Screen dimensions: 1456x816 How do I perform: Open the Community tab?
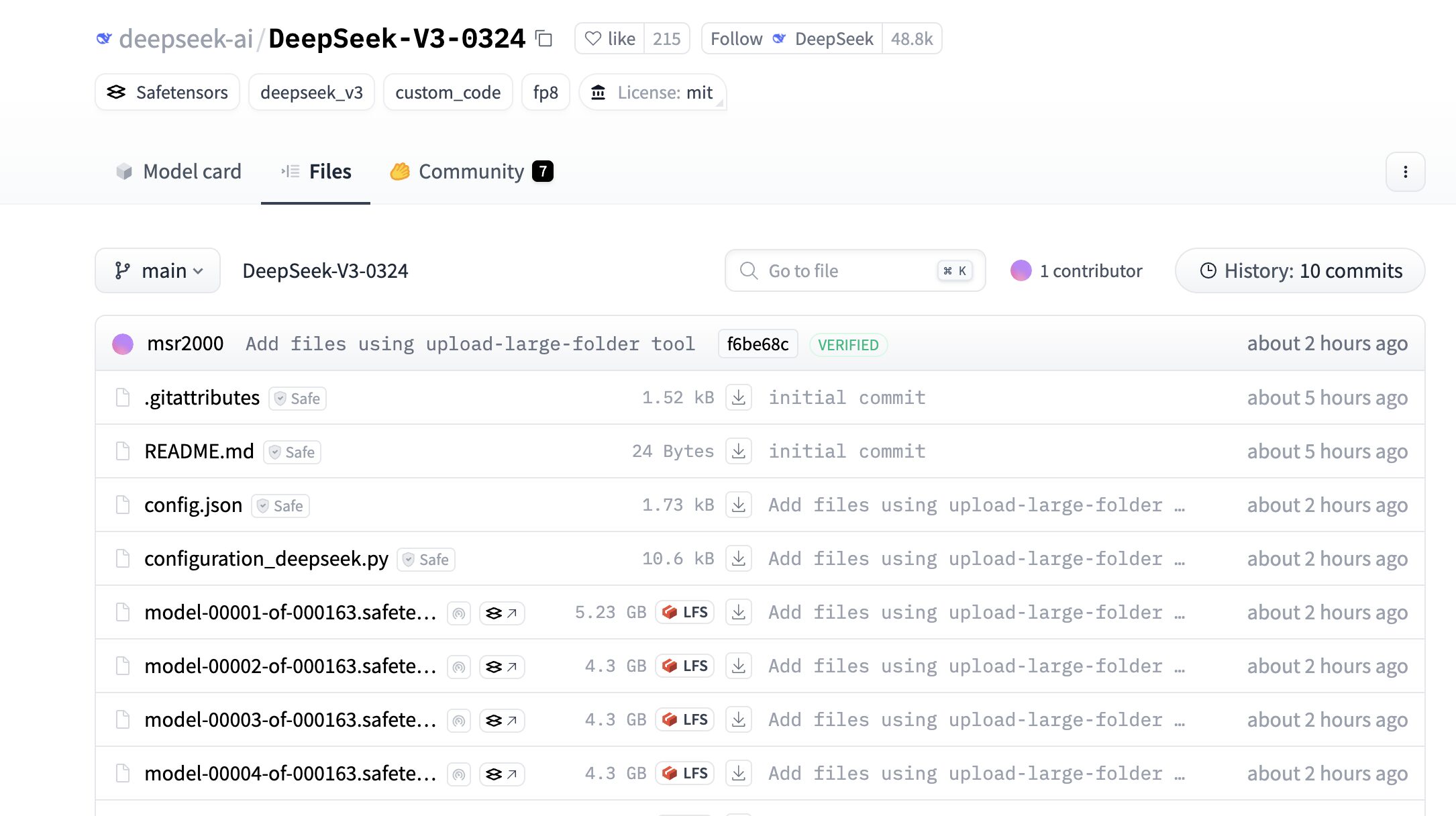[471, 172]
